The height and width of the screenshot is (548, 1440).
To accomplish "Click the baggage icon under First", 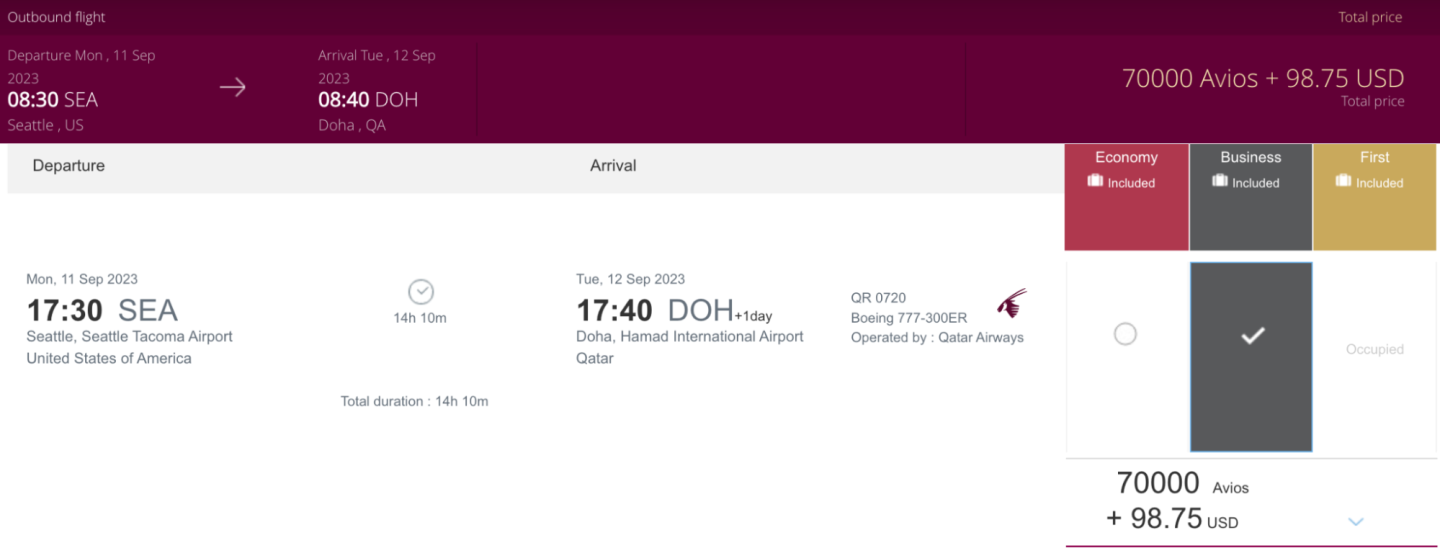I will click(x=1343, y=182).
